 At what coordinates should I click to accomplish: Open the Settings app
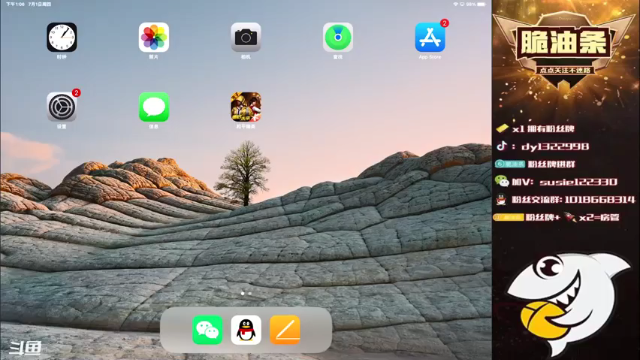(x=62, y=107)
